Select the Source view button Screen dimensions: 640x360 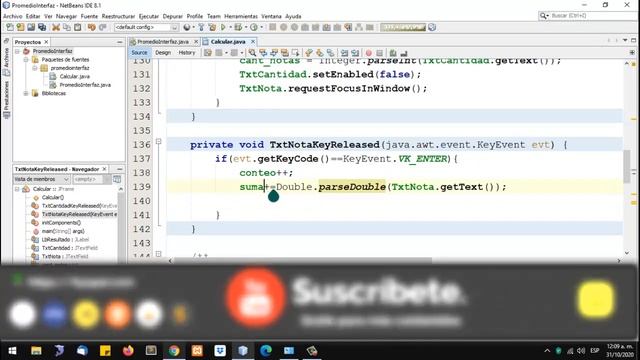[x=139, y=53]
